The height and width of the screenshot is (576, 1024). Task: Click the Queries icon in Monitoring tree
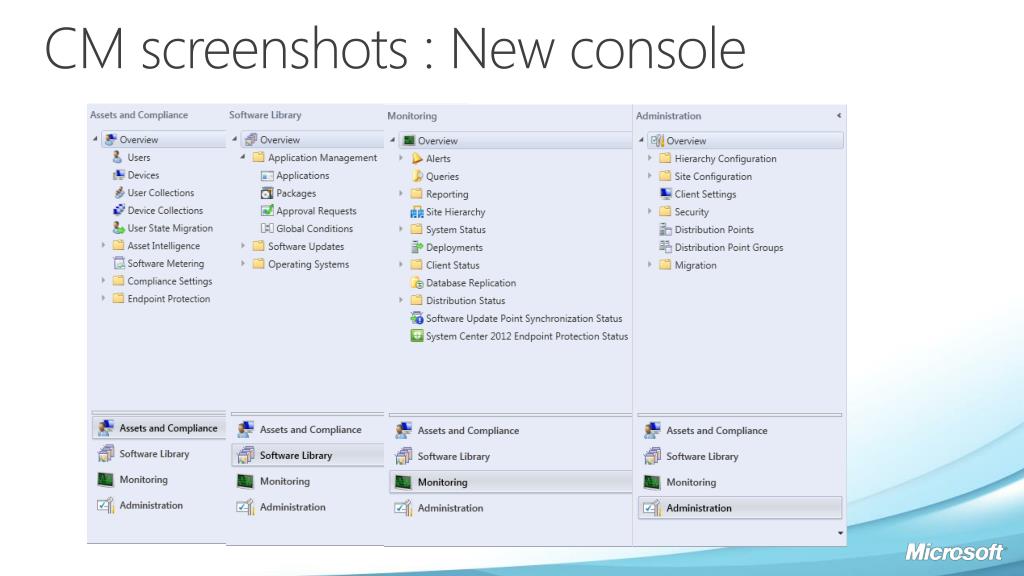coord(417,176)
